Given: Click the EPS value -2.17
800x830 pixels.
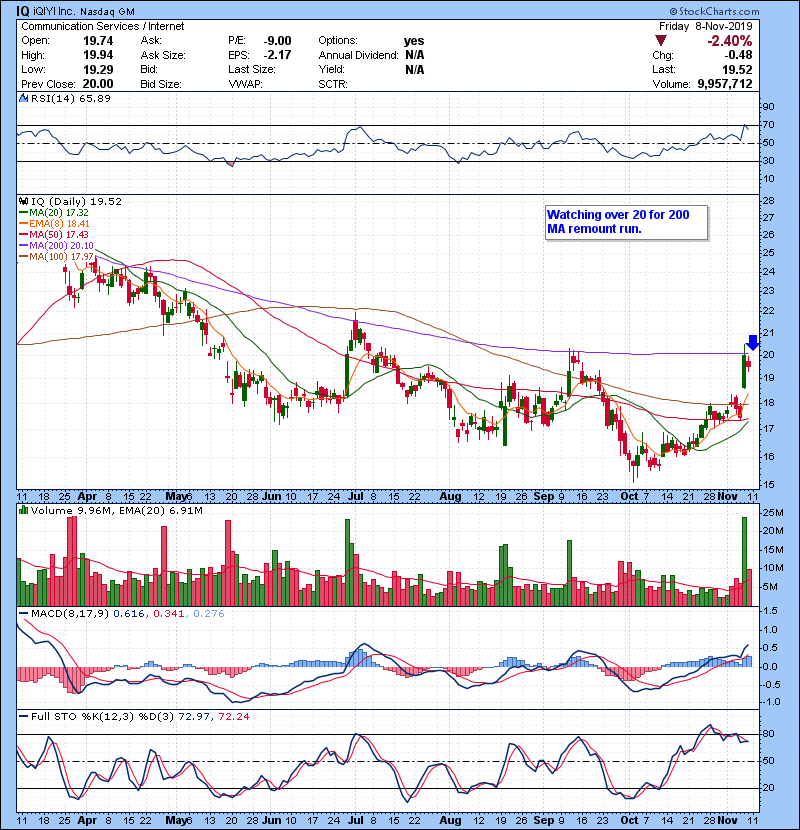Looking at the screenshot, I should tap(277, 55).
